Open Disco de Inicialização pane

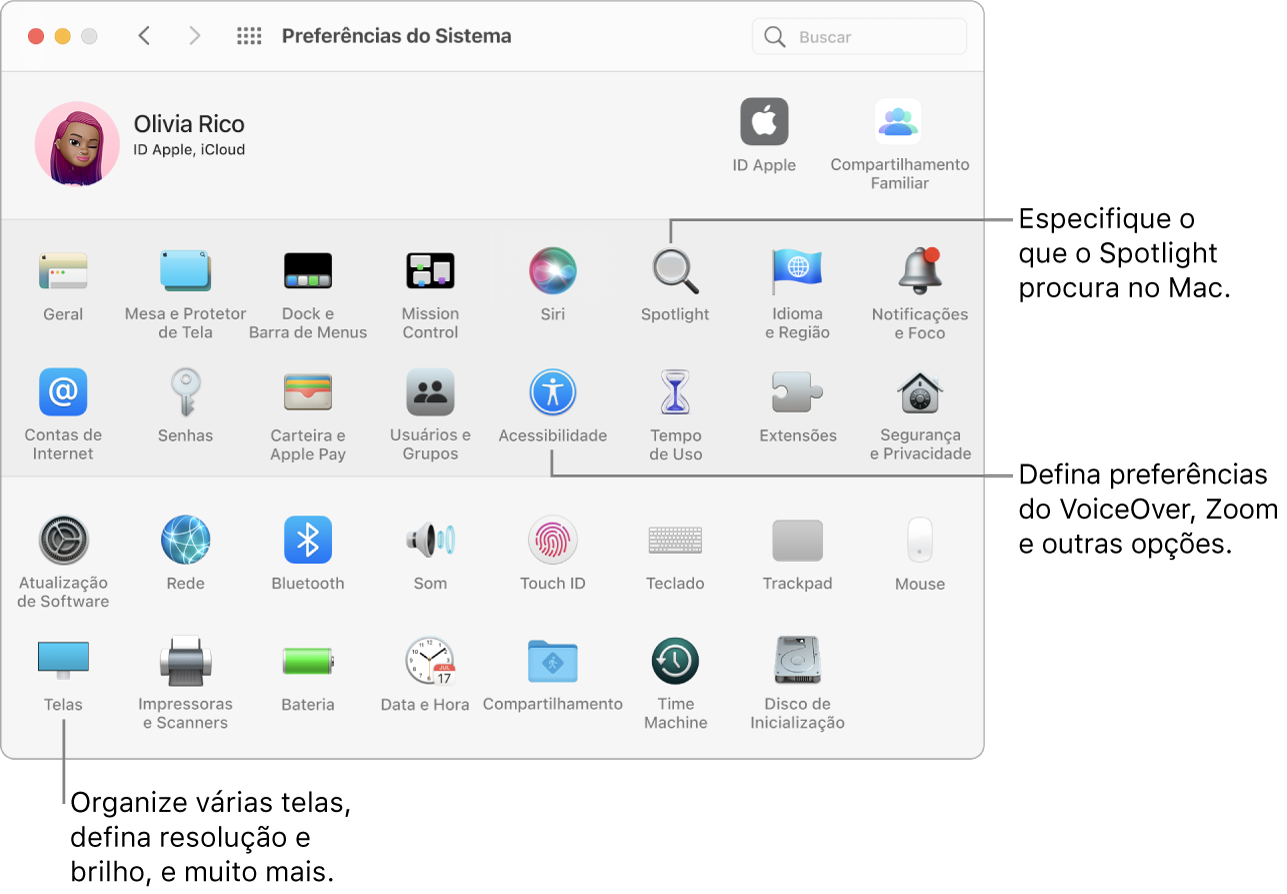click(797, 660)
